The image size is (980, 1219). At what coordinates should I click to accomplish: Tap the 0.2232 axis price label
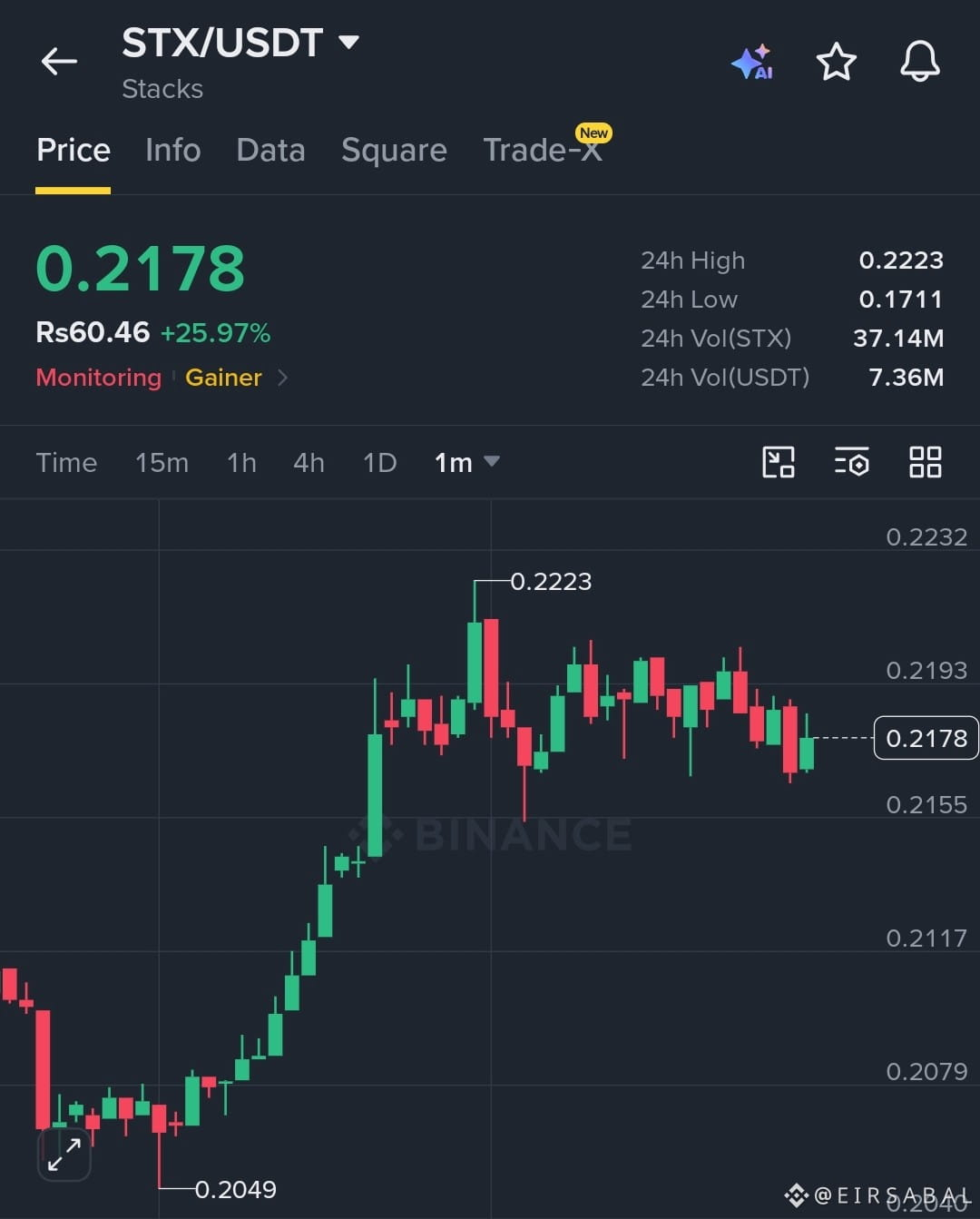tap(926, 537)
